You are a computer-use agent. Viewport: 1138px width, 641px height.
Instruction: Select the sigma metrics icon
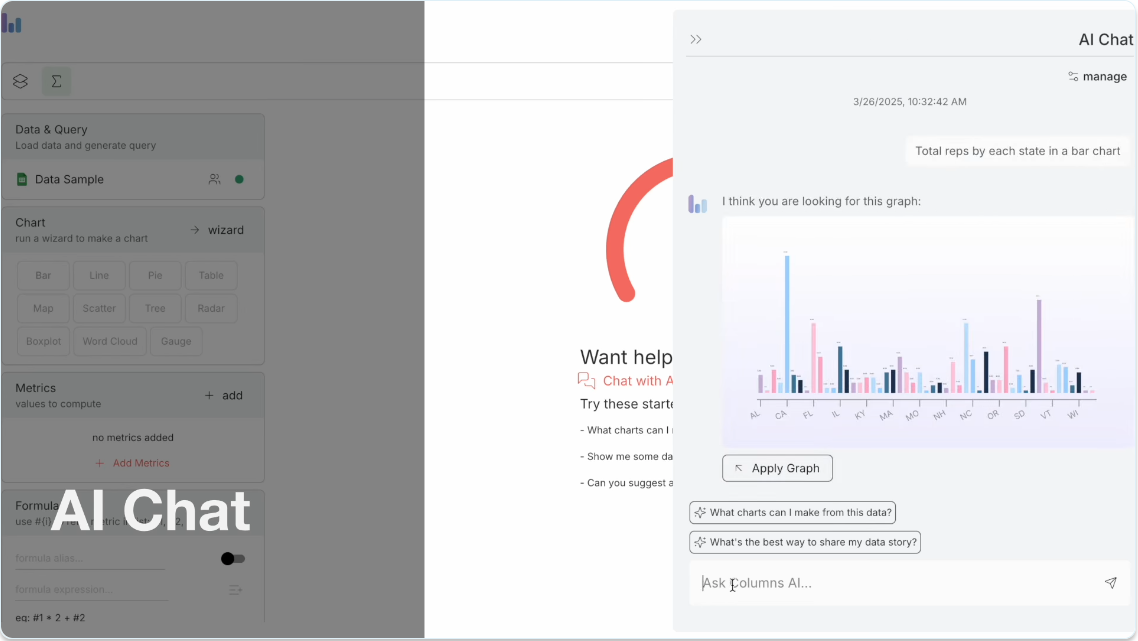[57, 81]
